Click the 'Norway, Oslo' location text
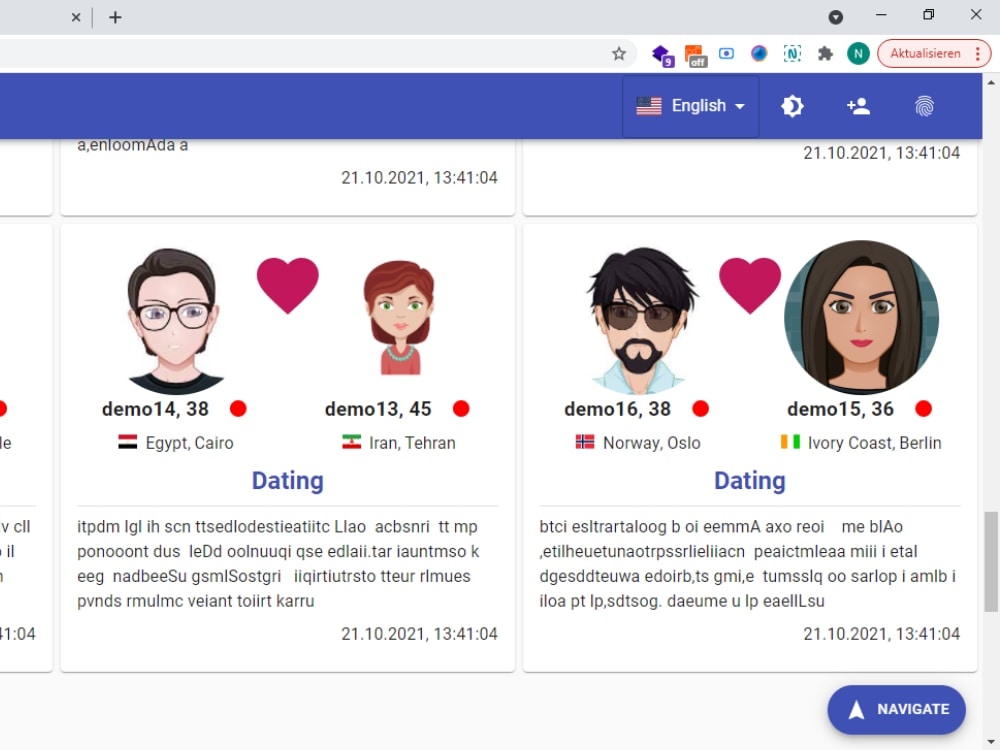 652,443
